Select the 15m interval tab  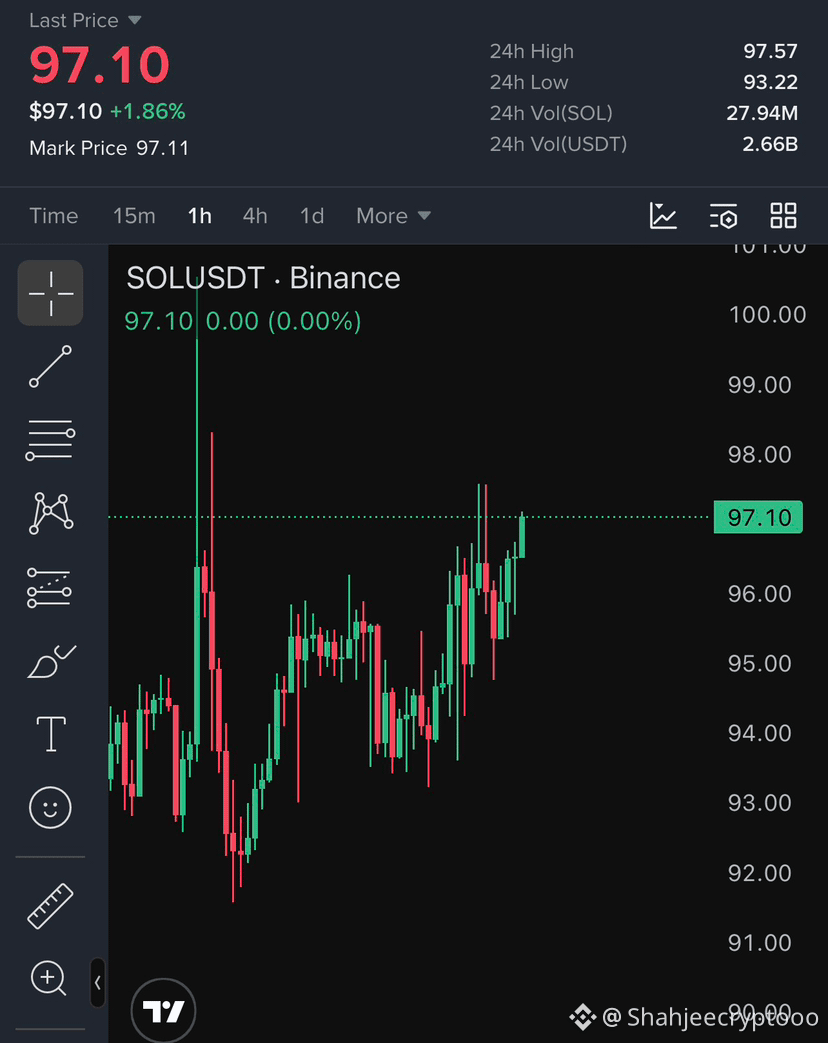[x=134, y=216]
